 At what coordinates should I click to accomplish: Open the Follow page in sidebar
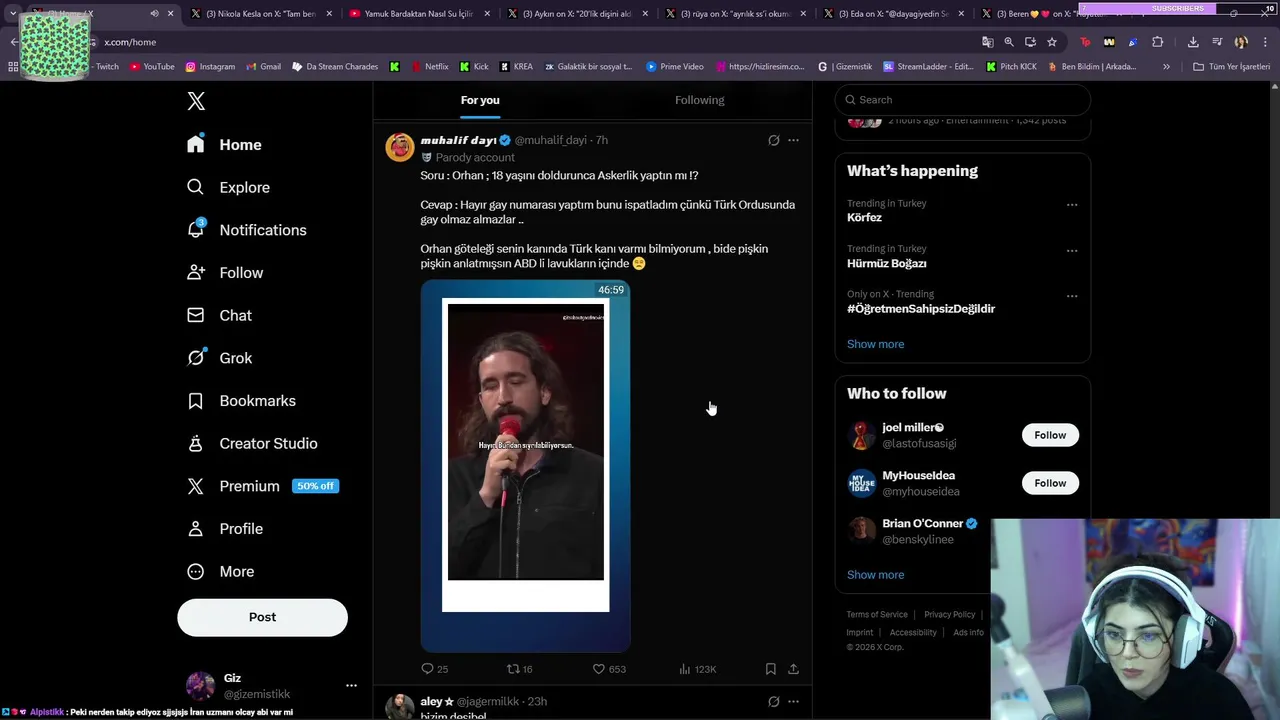click(225, 273)
